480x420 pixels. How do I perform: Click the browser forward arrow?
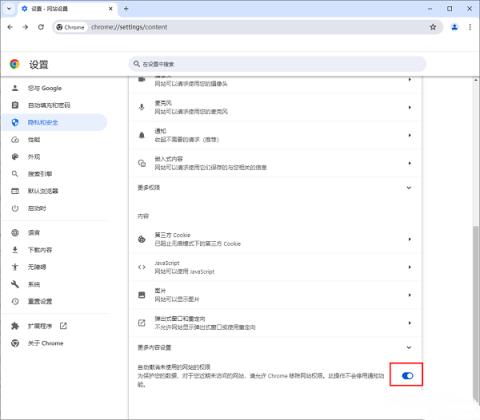coord(25,27)
